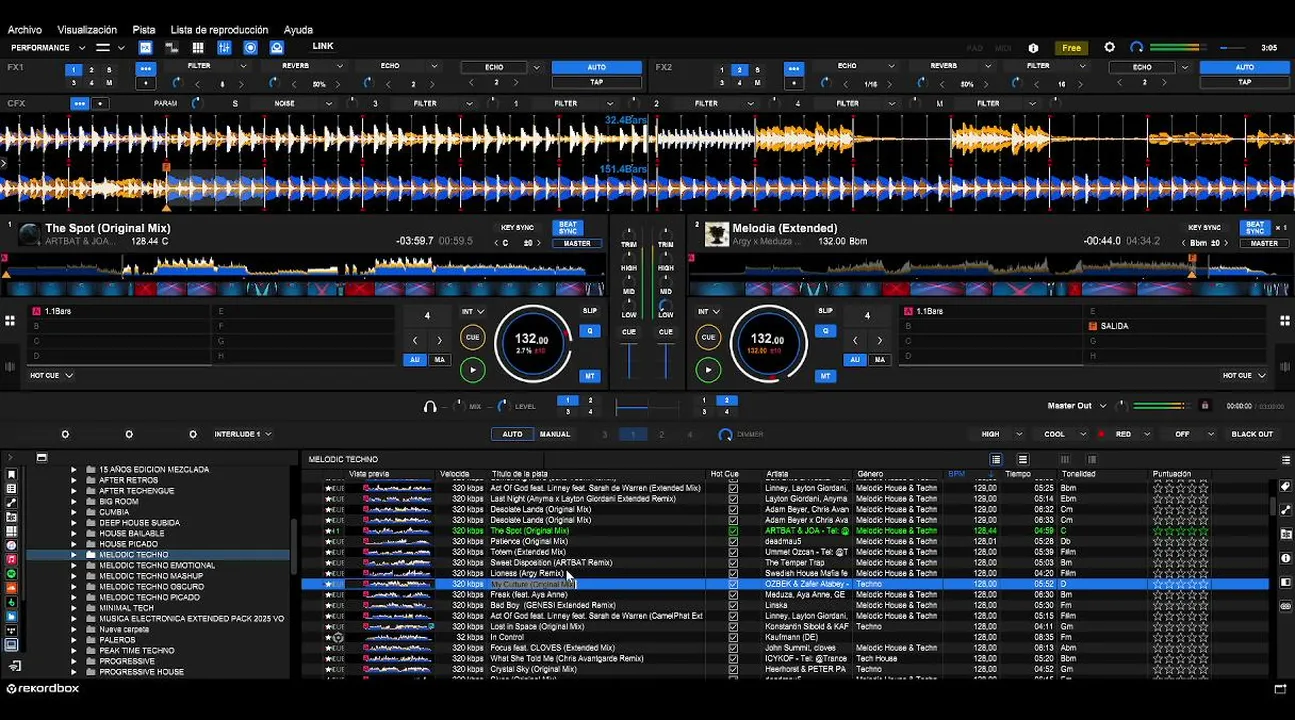Click deck 1 channel volume fader
This screenshot has height=720, width=1295.
(629, 360)
